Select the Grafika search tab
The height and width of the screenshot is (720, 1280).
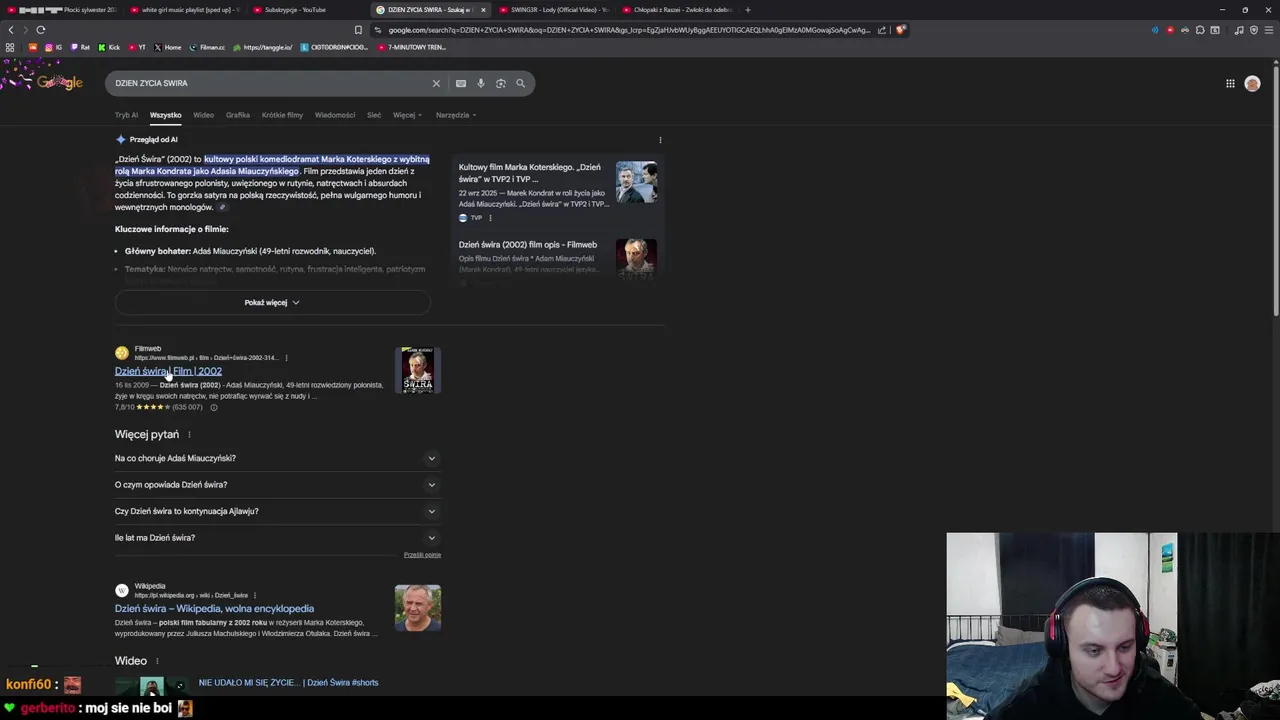coord(238,115)
